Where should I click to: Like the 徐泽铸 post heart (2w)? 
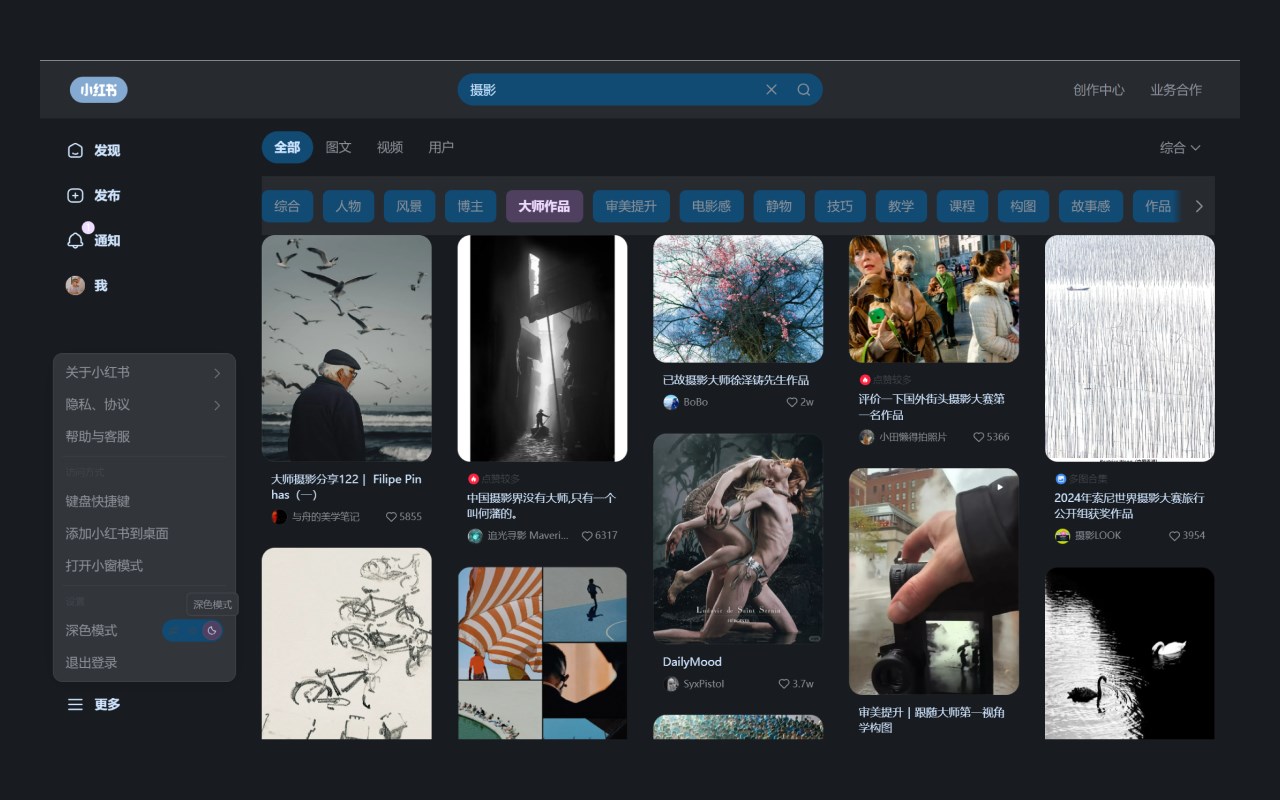pyautogui.click(x=792, y=402)
